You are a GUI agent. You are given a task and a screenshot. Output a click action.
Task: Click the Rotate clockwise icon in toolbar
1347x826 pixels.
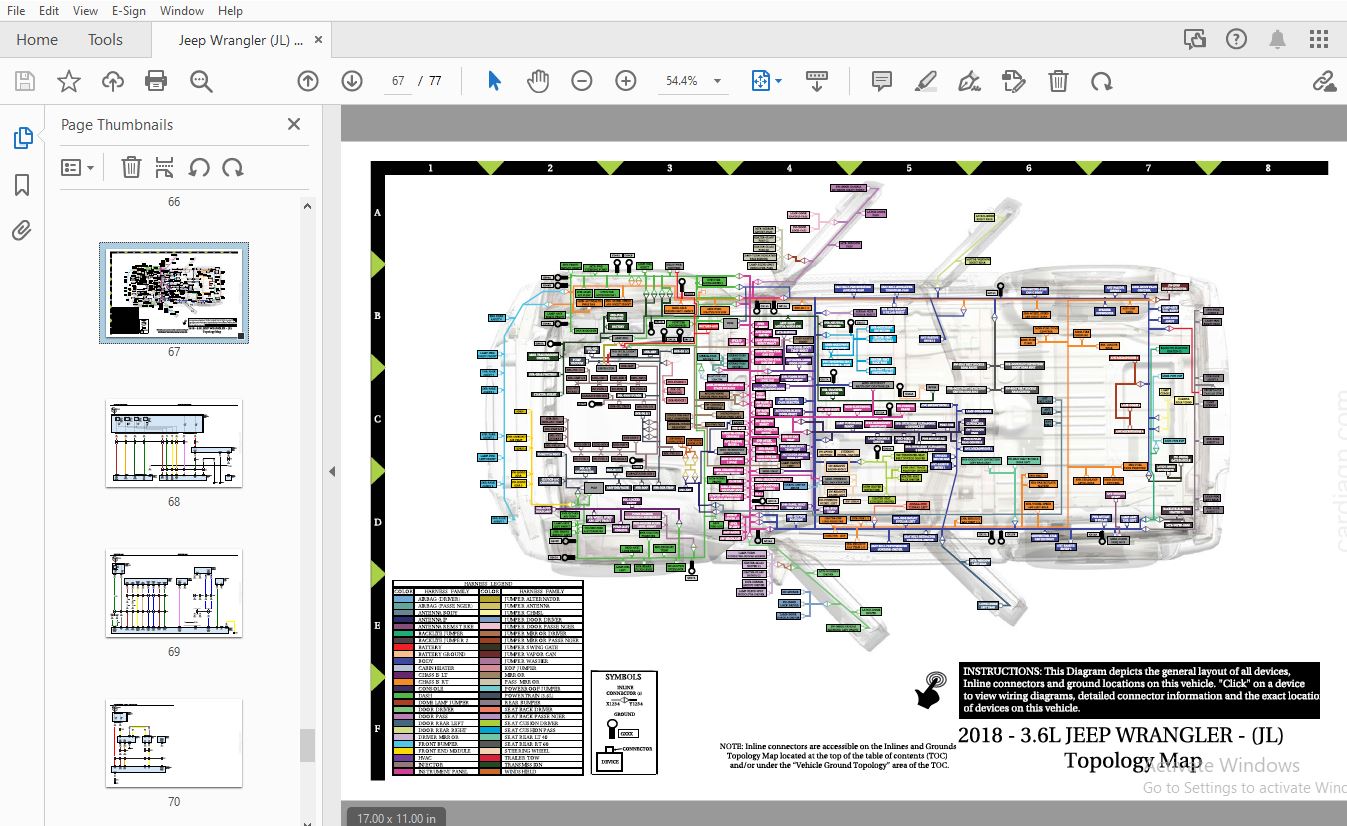coord(1102,81)
